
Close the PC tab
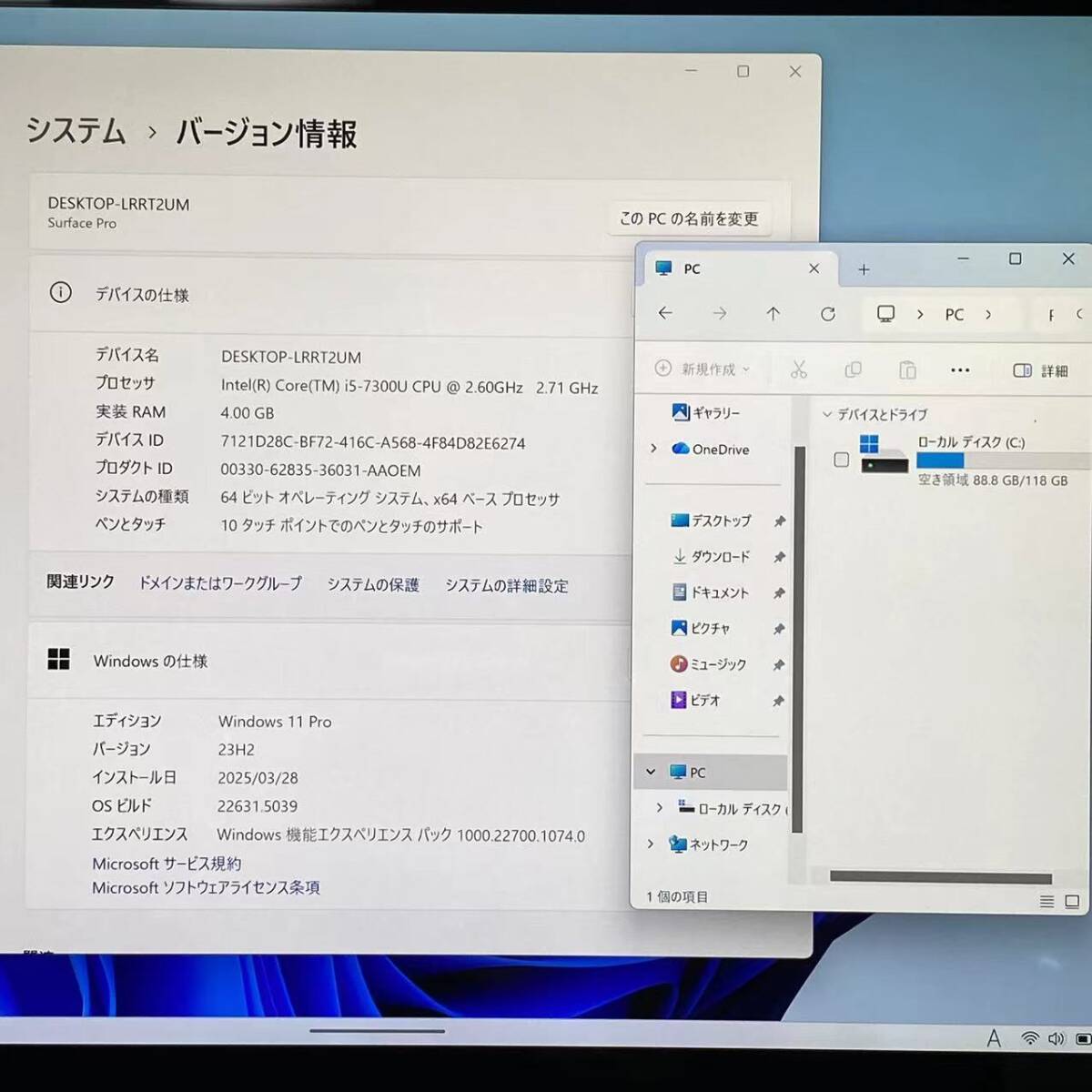(x=814, y=268)
